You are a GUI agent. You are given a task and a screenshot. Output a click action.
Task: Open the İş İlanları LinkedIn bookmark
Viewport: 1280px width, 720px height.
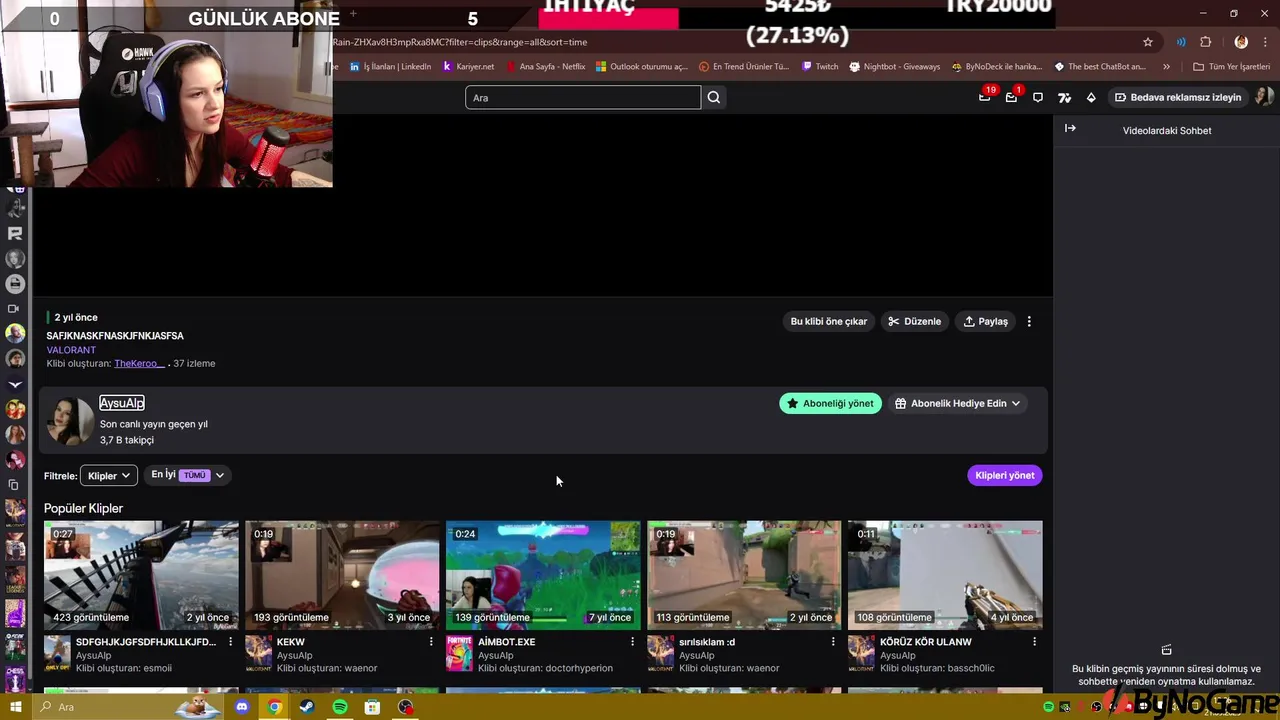[x=390, y=67]
